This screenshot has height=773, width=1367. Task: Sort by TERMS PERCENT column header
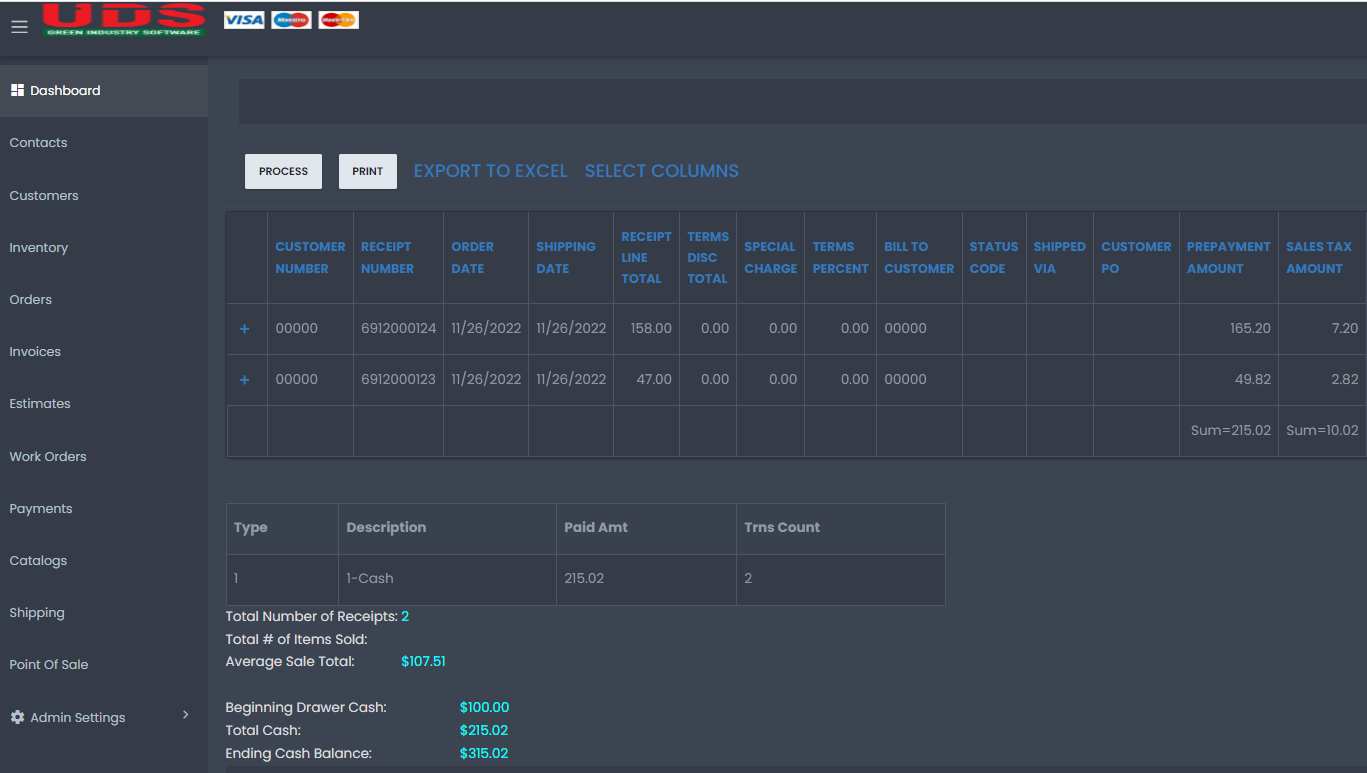point(840,257)
